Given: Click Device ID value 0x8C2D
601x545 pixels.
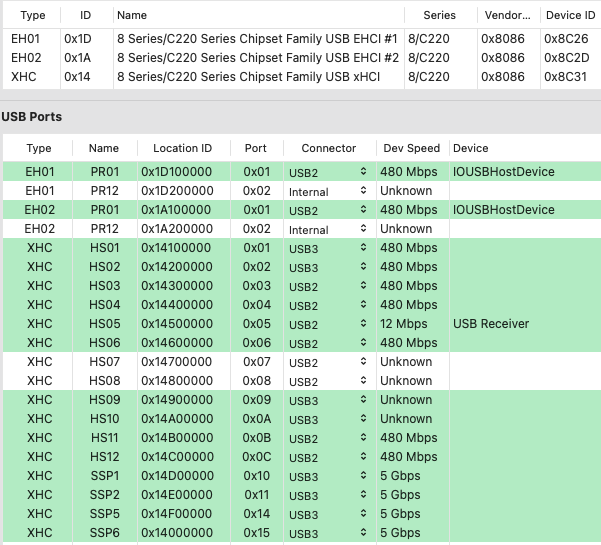Looking at the screenshot, I should pos(567,58).
